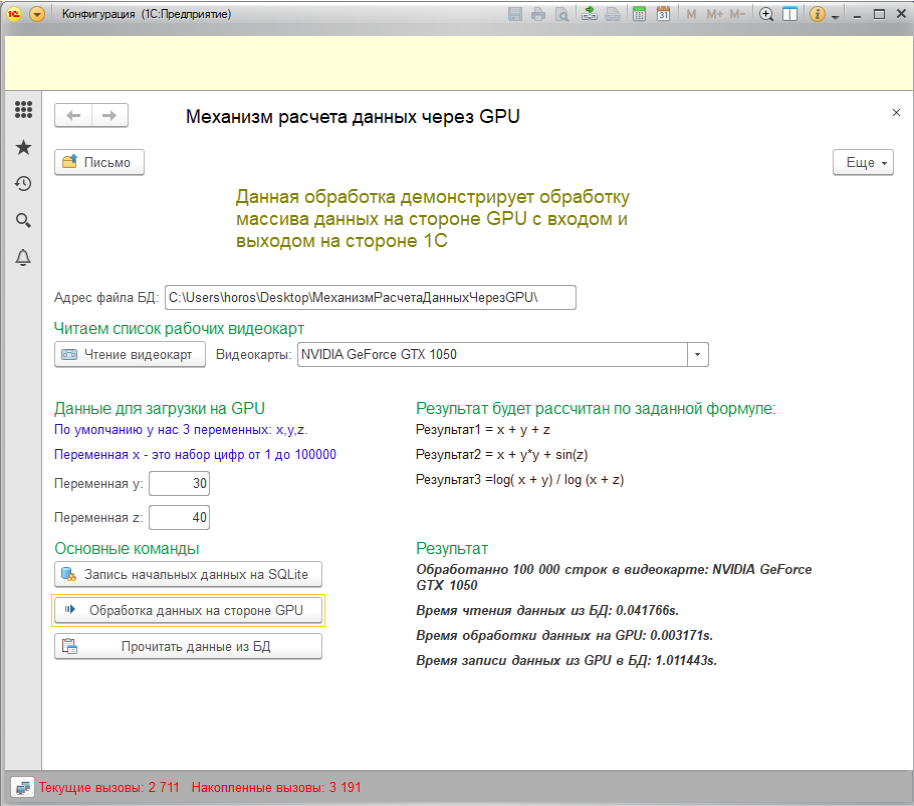
Task: Click Время записи данных из GPU line
Action: pyautogui.click(x=567, y=660)
